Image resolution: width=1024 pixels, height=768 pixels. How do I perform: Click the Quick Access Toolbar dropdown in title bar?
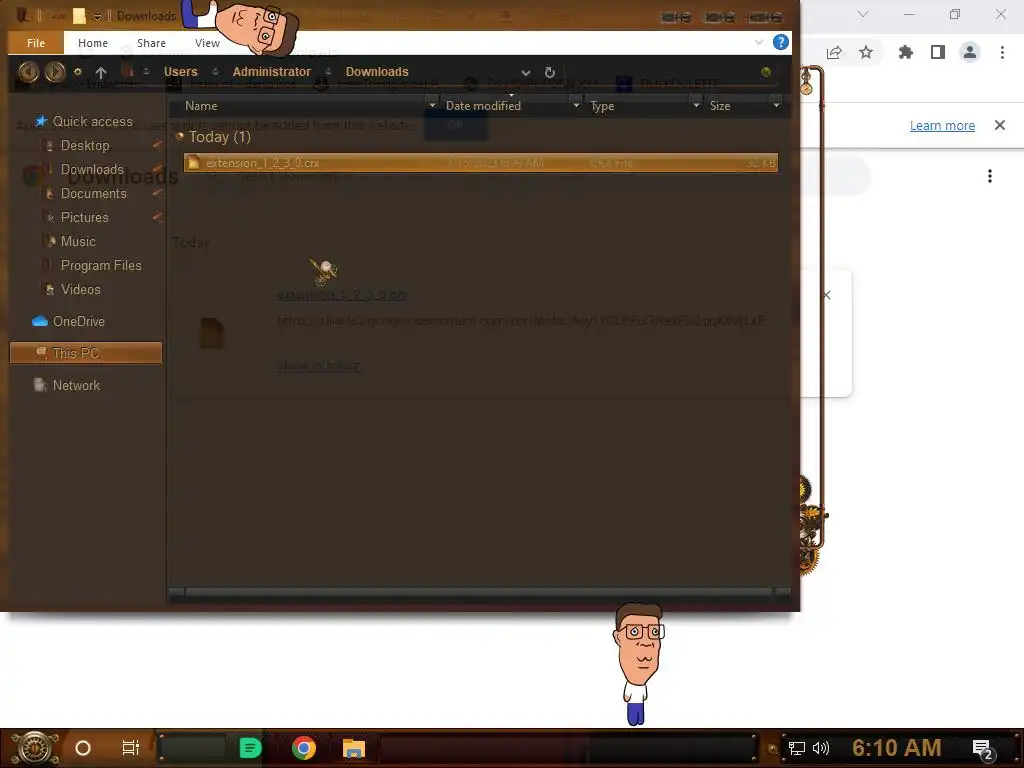tap(97, 16)
